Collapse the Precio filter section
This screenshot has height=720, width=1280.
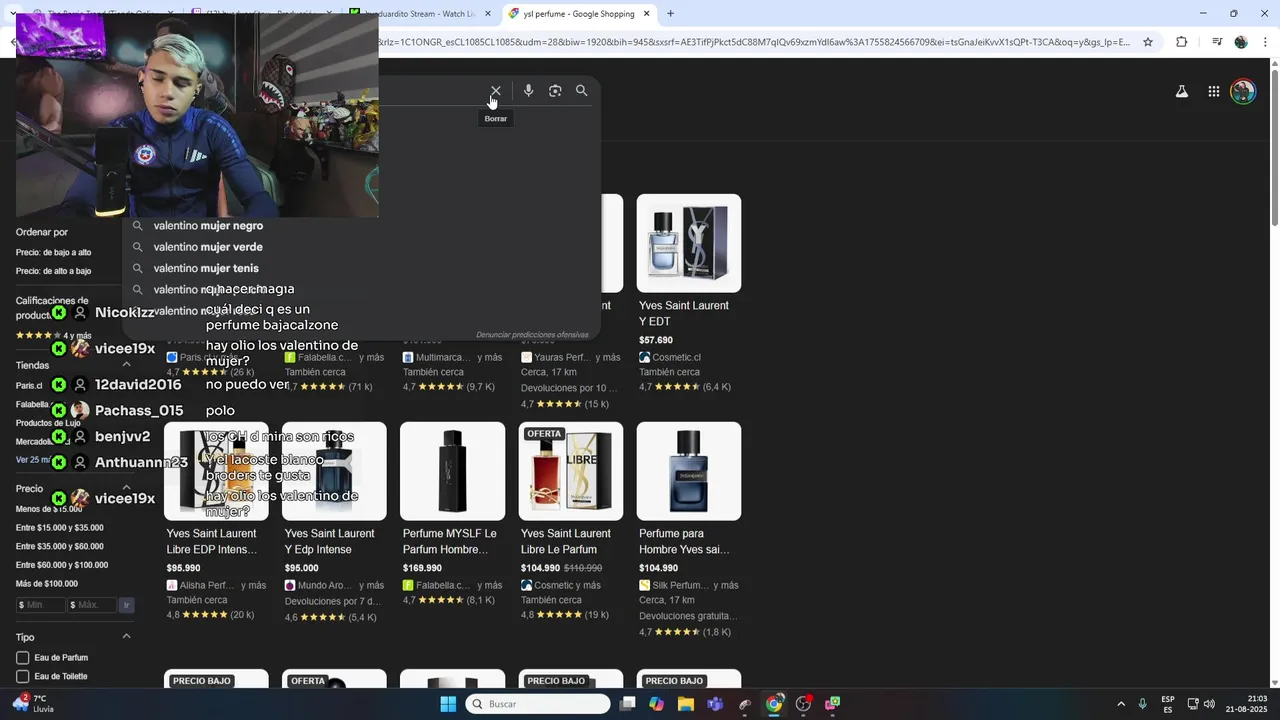pos(127,489)
